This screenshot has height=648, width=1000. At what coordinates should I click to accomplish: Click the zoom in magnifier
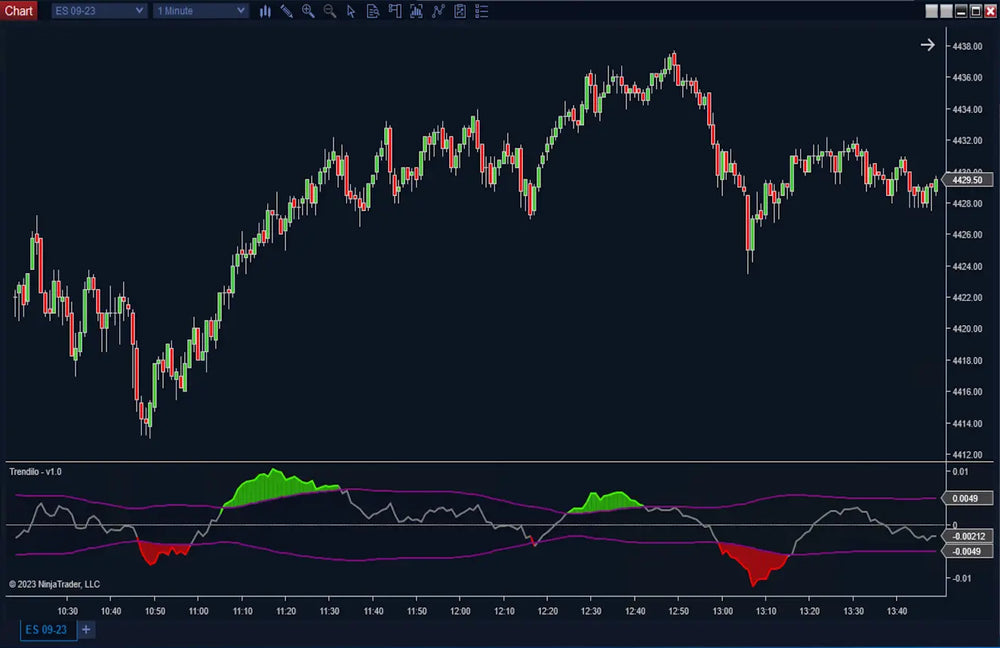(308, 11)
